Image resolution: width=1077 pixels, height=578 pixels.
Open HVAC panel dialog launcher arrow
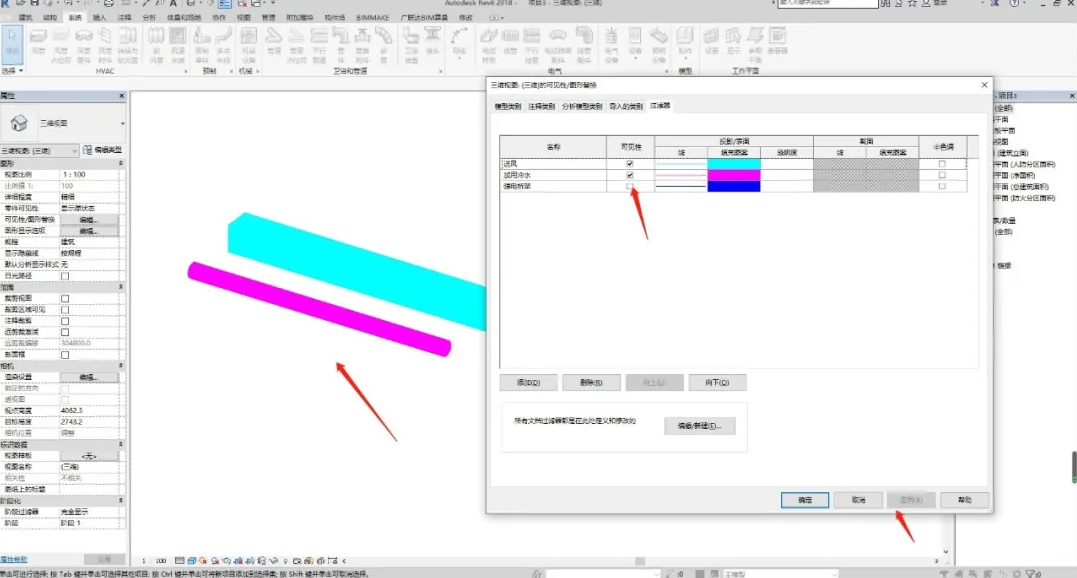point(185,71)
